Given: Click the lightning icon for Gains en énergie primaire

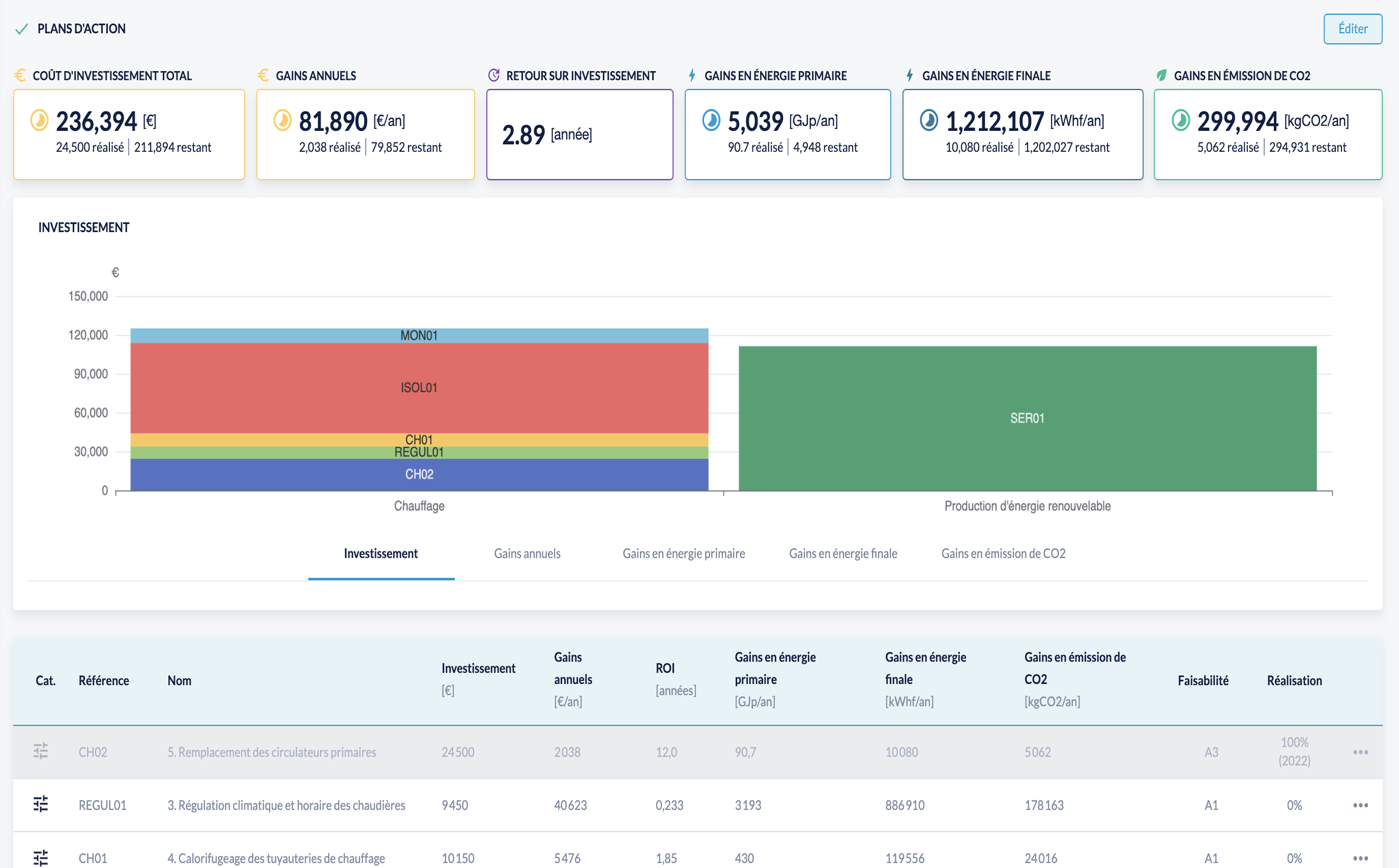Looking at the screenshot, I should 692,75.
